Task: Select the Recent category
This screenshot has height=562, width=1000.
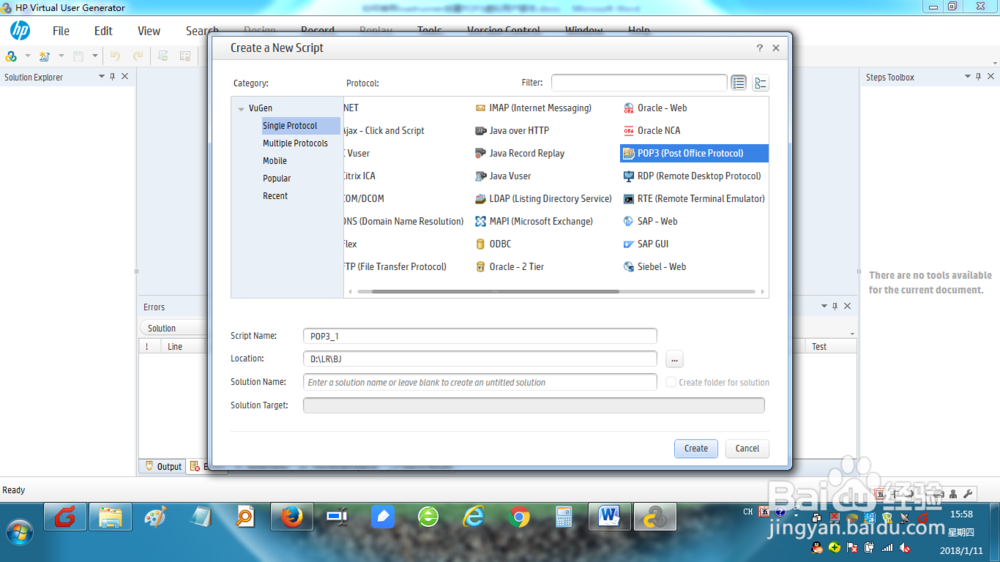Action: pos(275,196)
